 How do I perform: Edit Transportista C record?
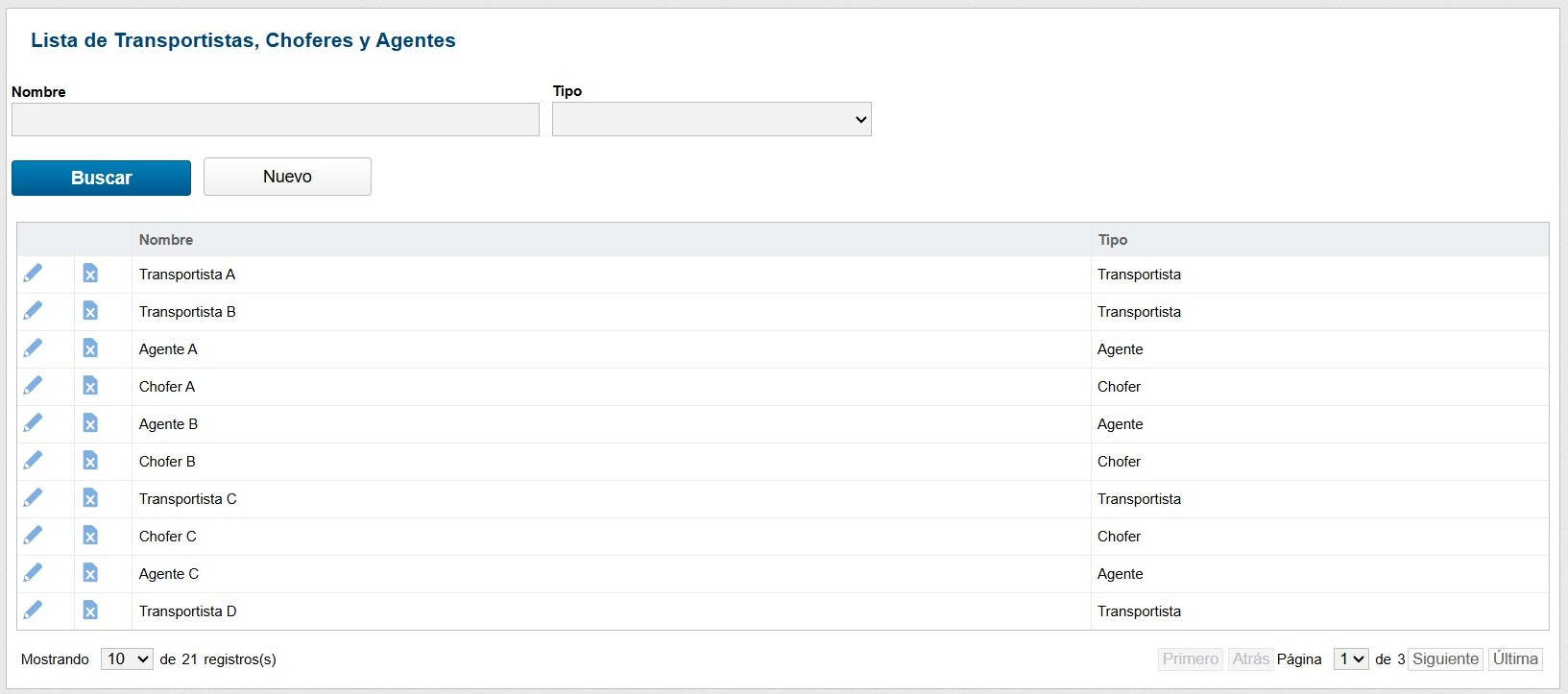[33, 498]
